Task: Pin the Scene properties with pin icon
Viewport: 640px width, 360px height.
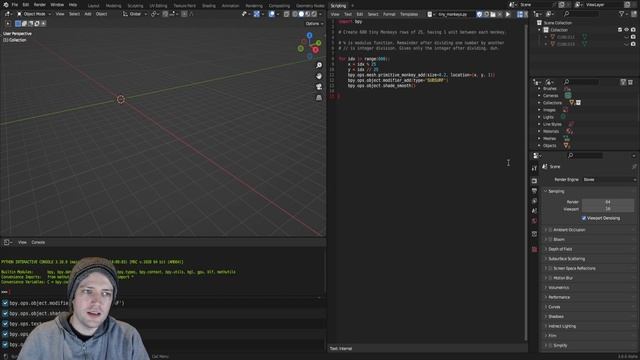Action: (634, 167)
